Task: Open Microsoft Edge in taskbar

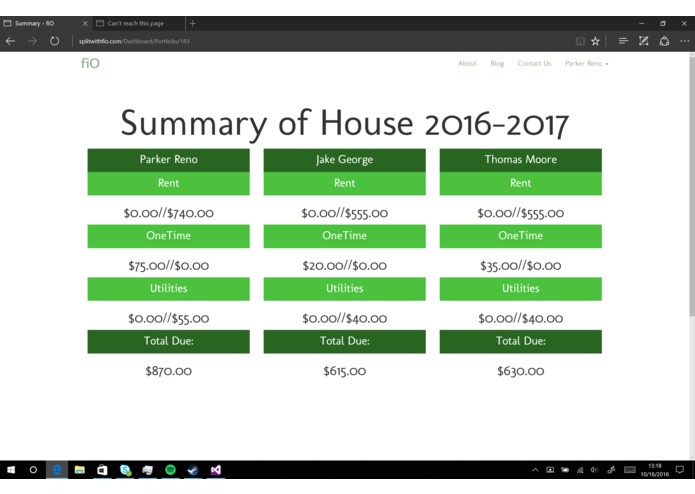Action: (x=57, y=470)
